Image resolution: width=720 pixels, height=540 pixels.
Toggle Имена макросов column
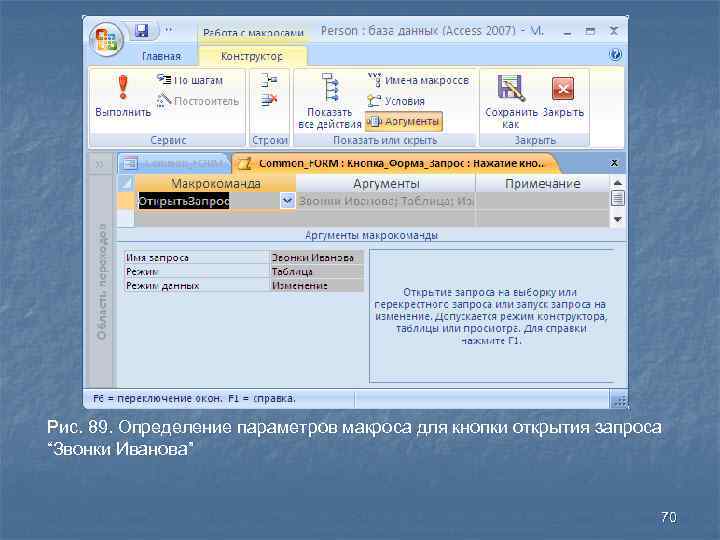tap(419, 80)
